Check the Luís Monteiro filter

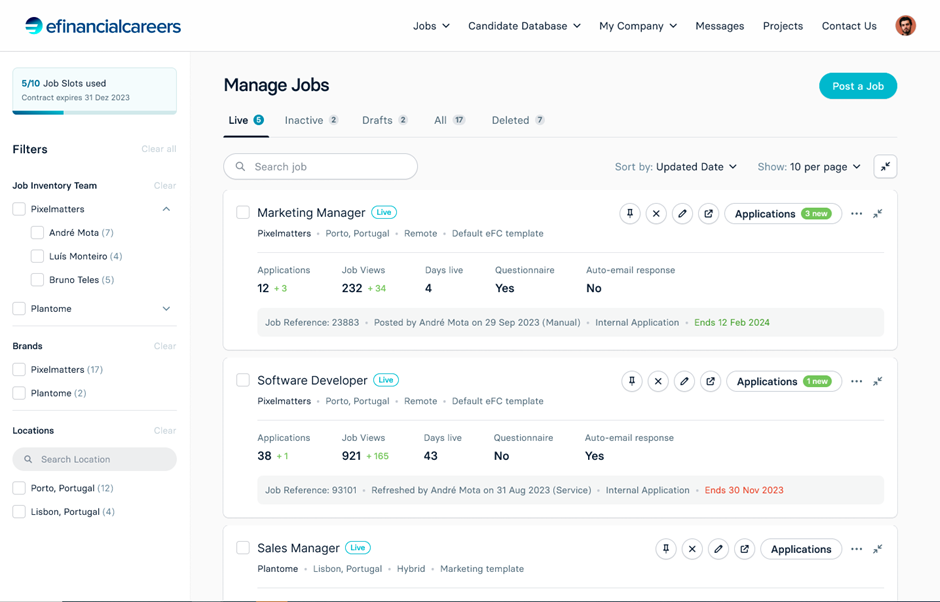click(37, 256)
